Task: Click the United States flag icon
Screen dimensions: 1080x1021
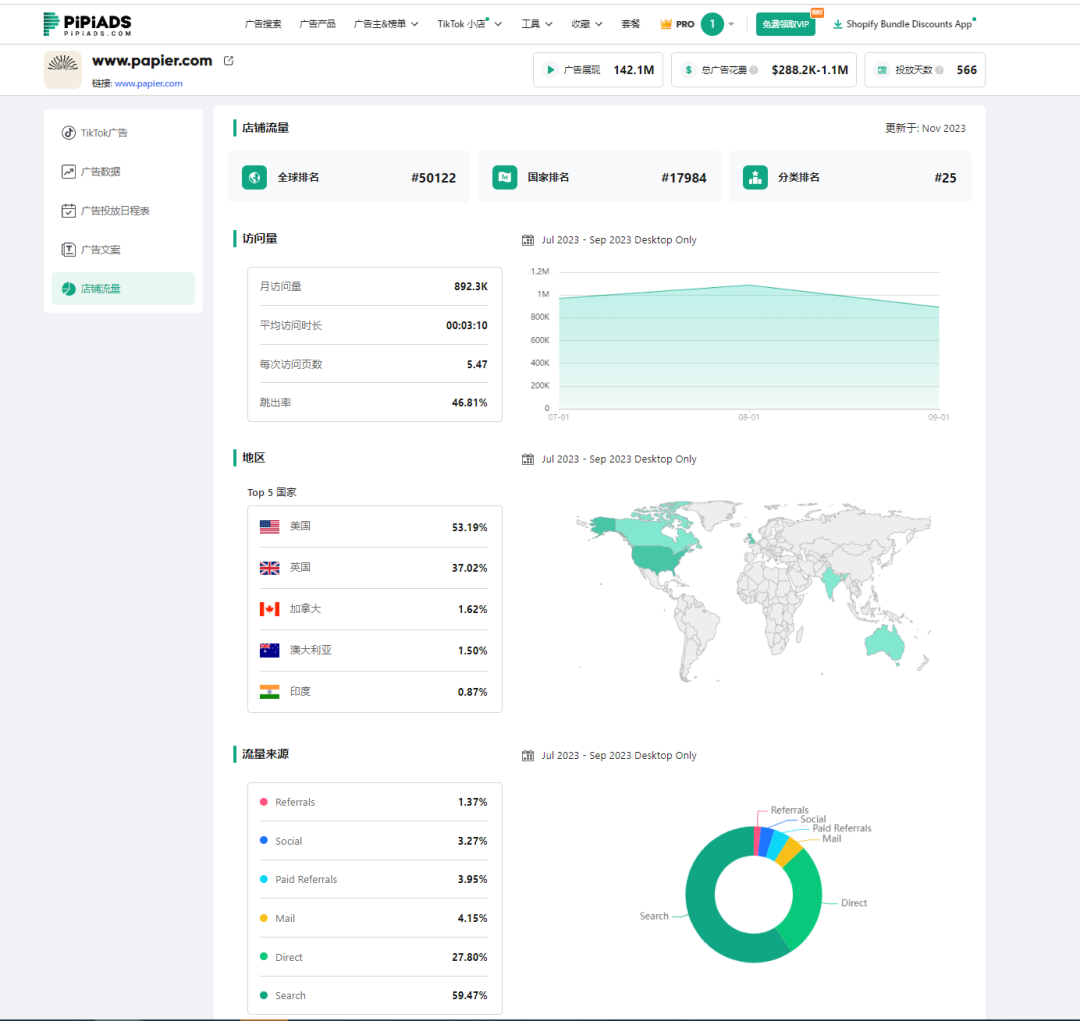Action: [269, 526]
